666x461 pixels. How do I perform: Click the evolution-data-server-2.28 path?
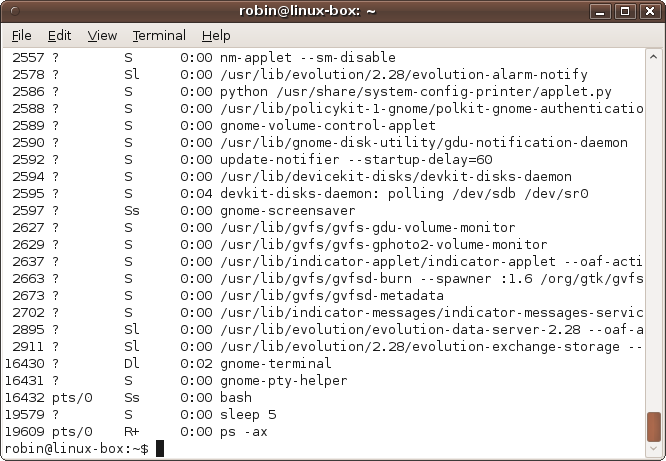pos(432,329)
